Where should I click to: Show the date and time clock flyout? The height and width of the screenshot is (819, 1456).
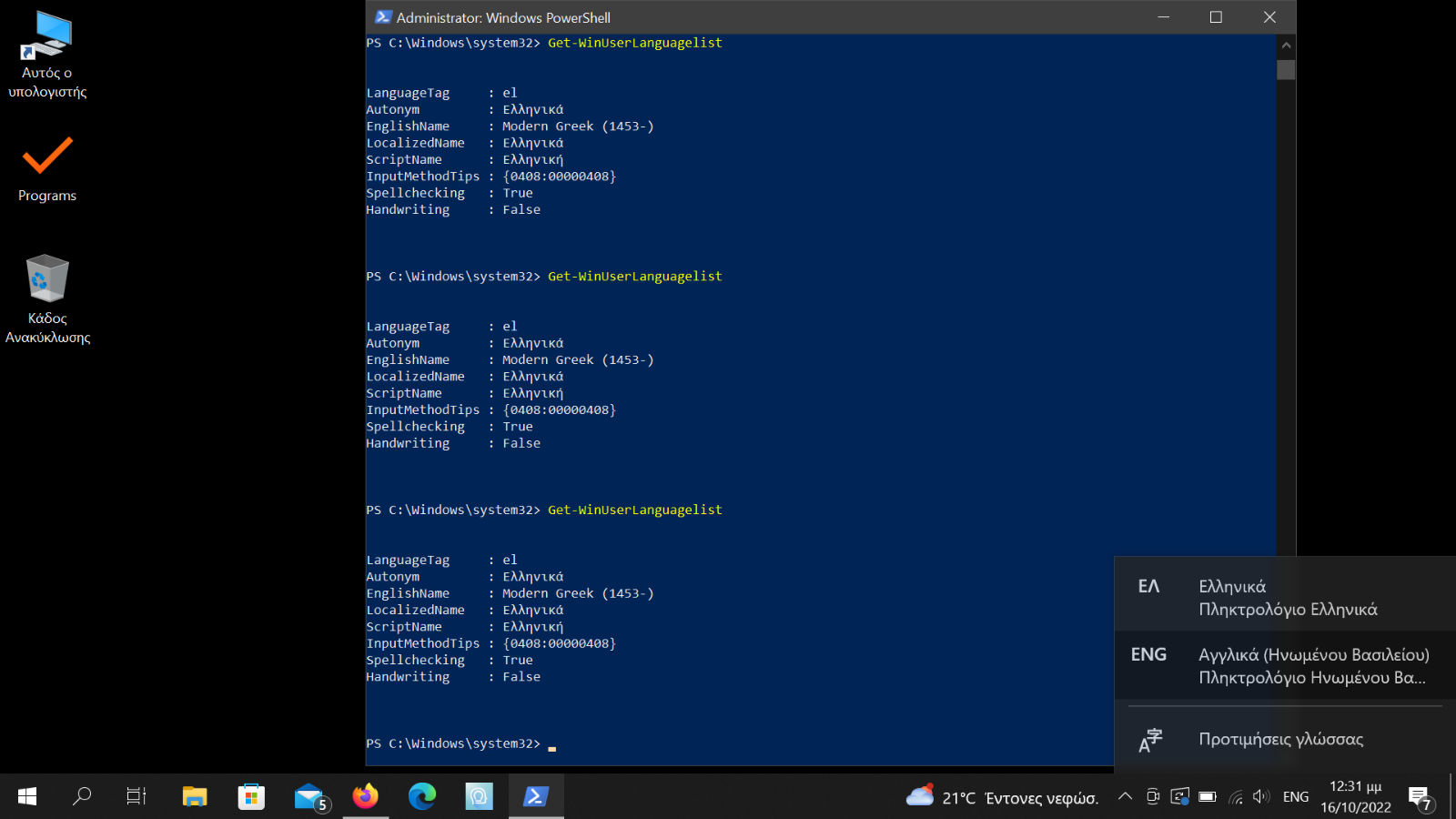coord(1356,797)
